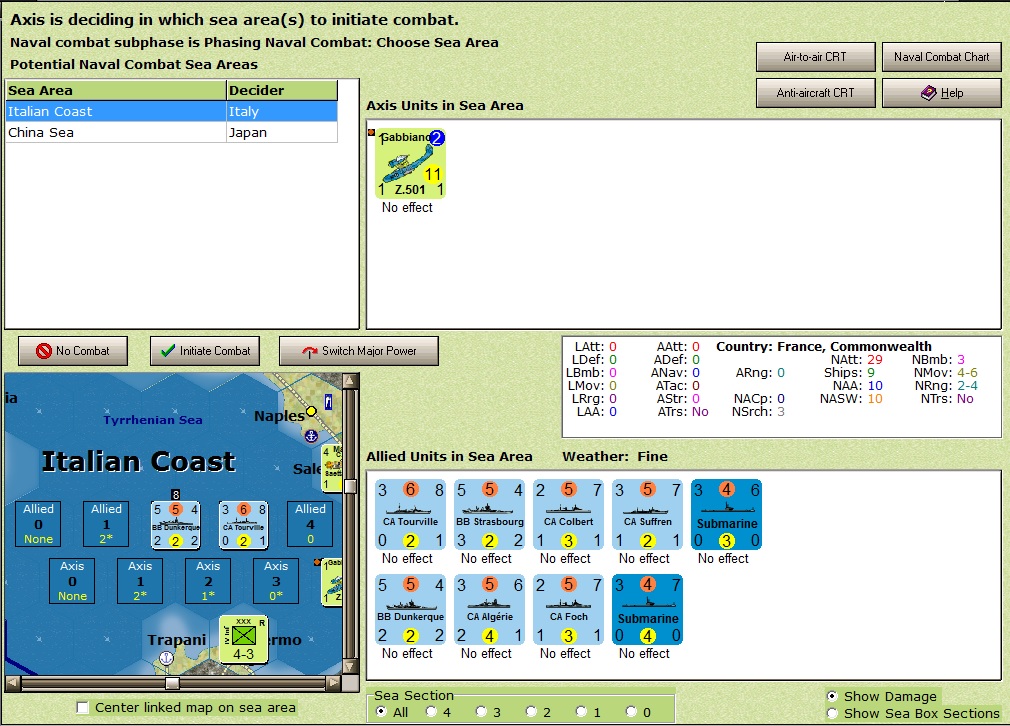Click the Trapani port anchor symbol

pos(166,658)
